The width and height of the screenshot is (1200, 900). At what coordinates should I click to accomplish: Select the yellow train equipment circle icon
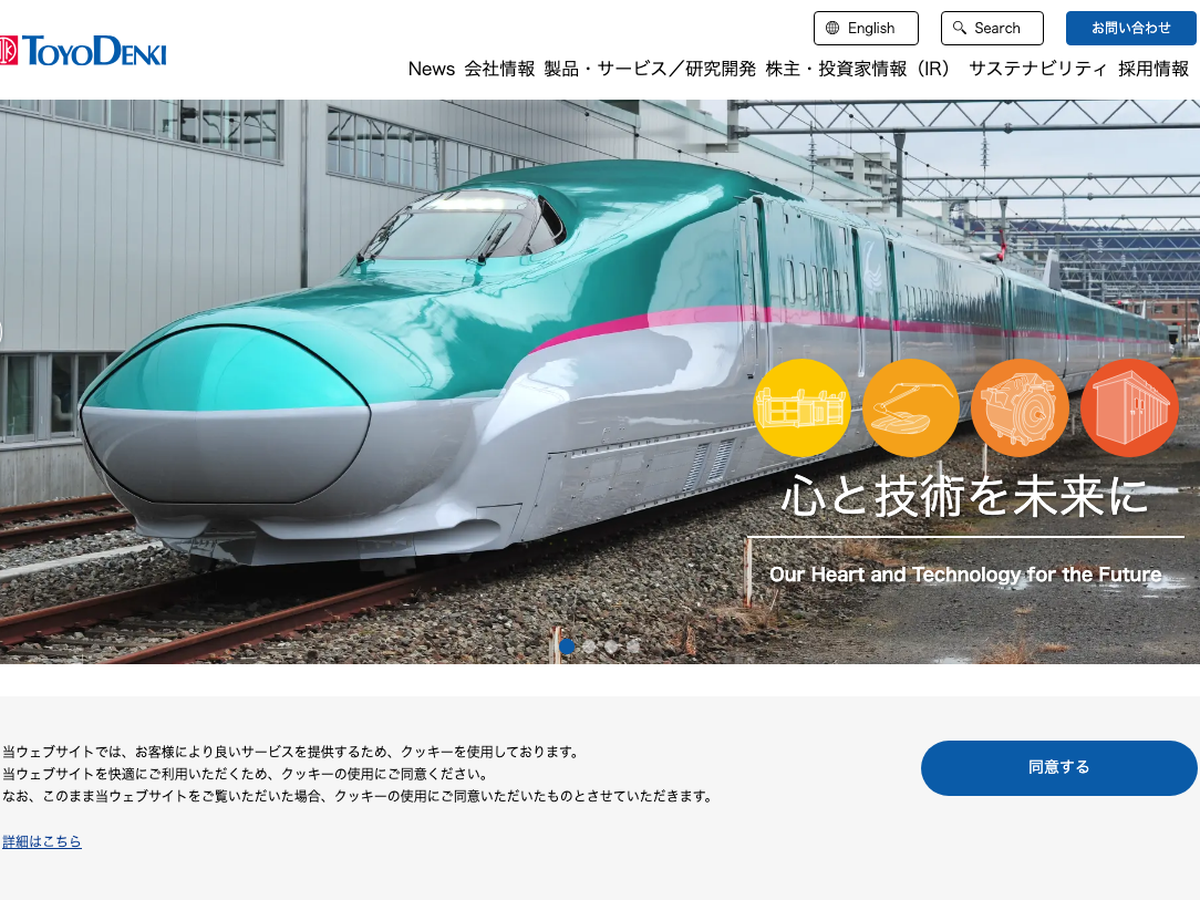(x=802, y=408)
